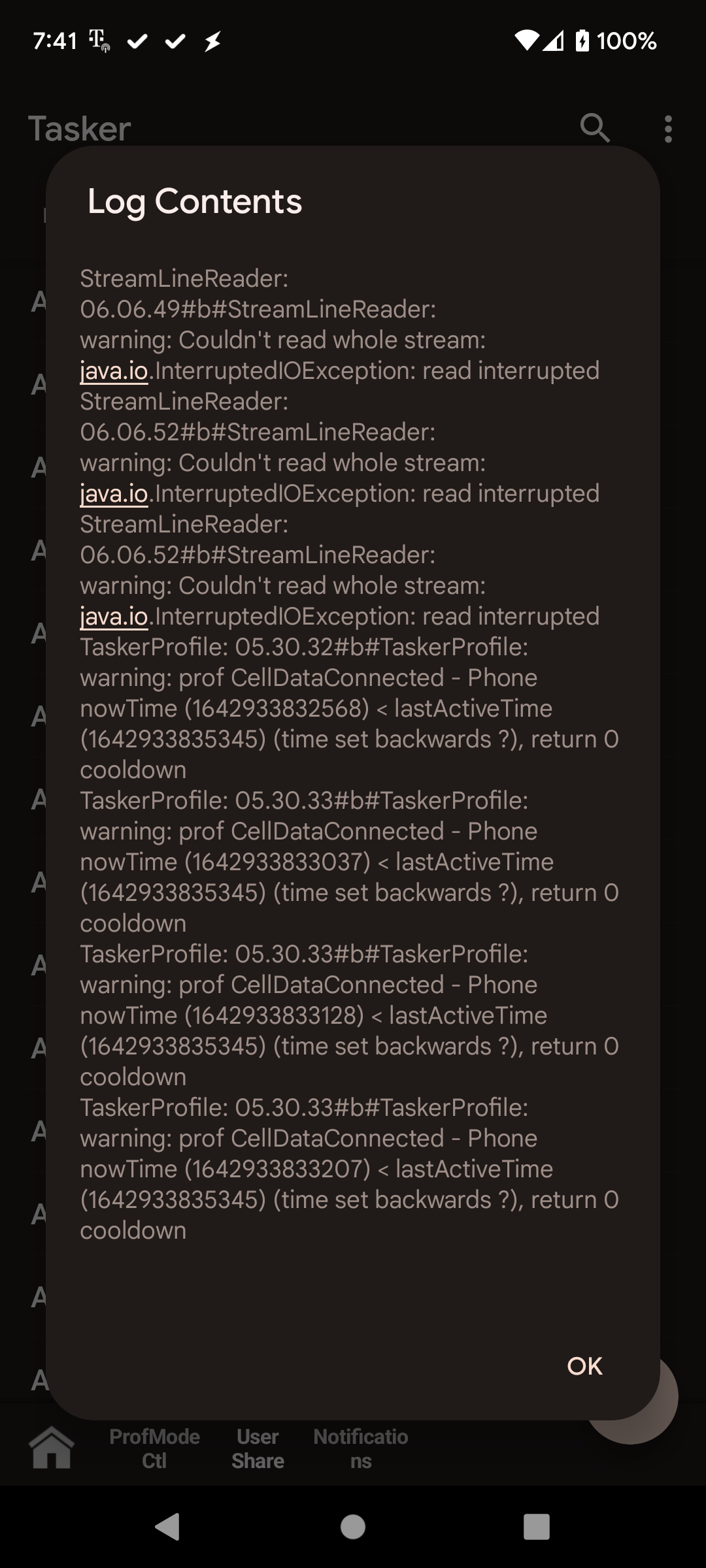Screen dimensions: 706x1568
Task: Select the User Share project tab
Action: point(258,1448)
